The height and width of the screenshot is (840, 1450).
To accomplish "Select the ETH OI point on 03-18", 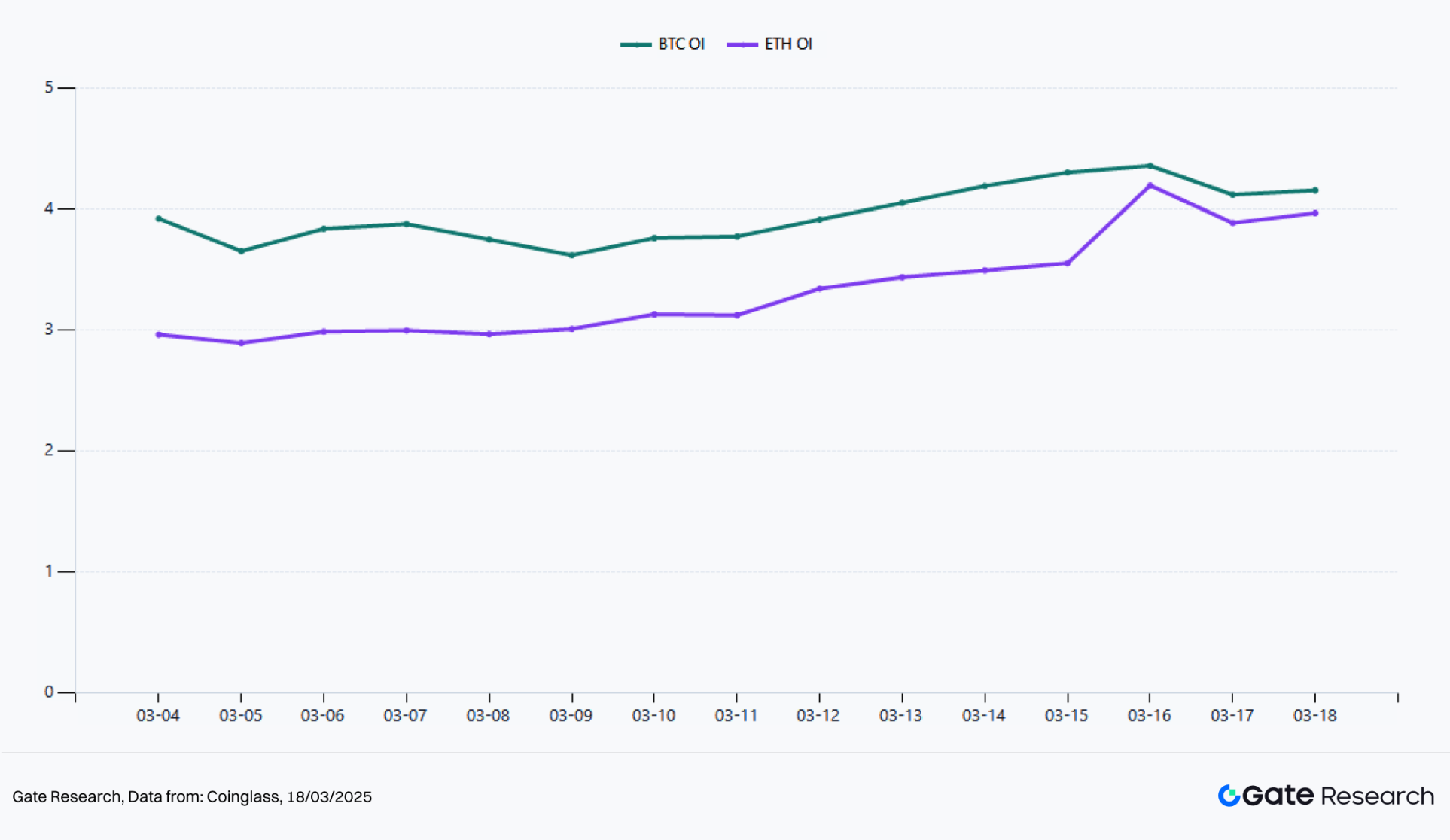I will pyautogui.click(x=1315, y=213).
